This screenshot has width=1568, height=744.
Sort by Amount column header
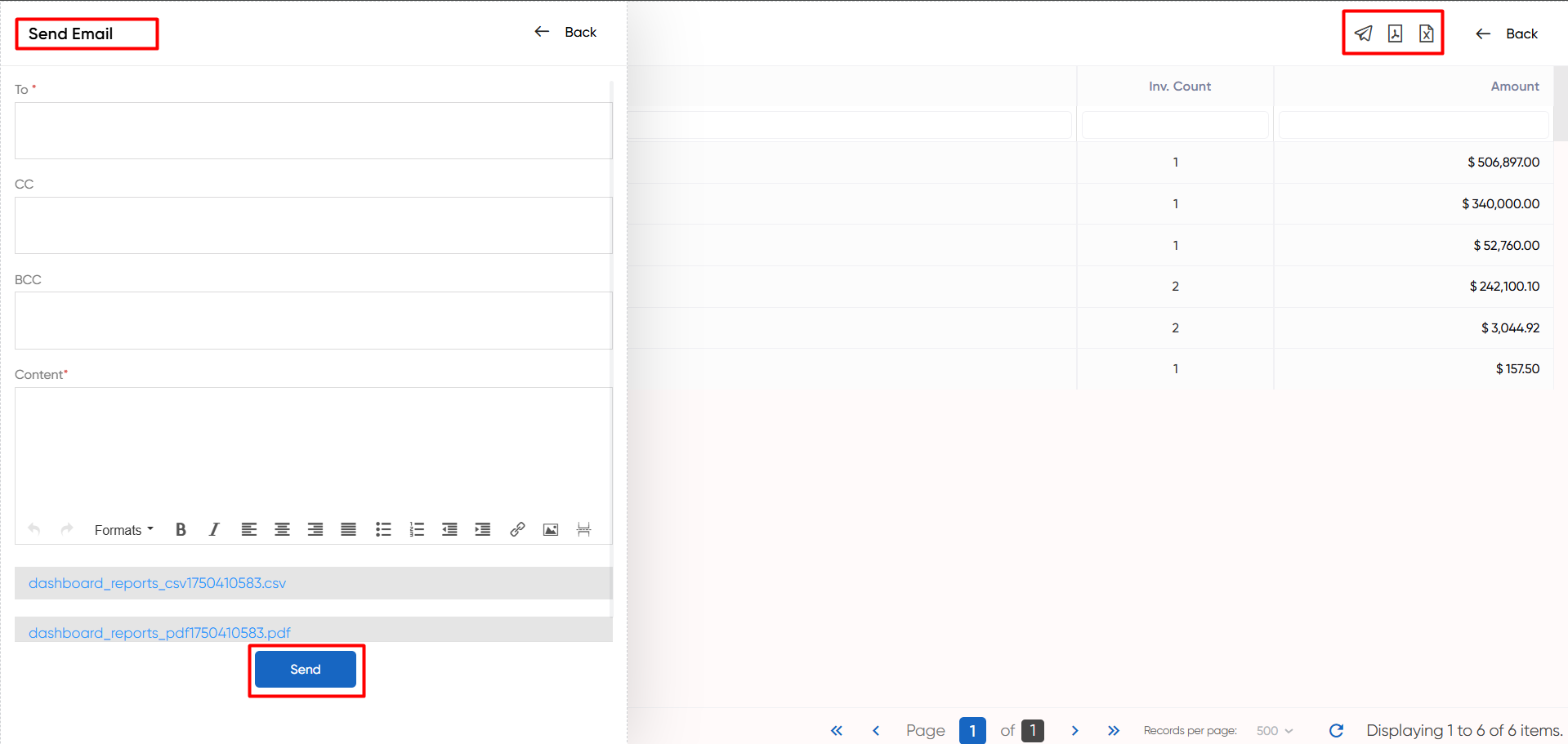click(x=1515, y=87)
